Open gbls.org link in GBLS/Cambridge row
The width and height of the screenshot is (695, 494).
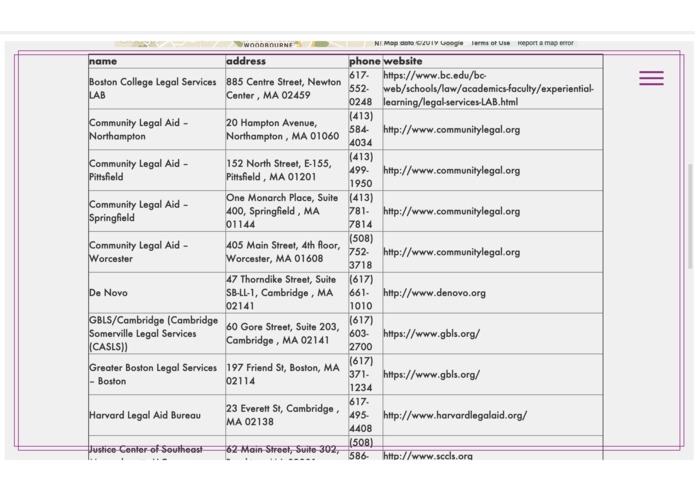click(x=431, y=334)
